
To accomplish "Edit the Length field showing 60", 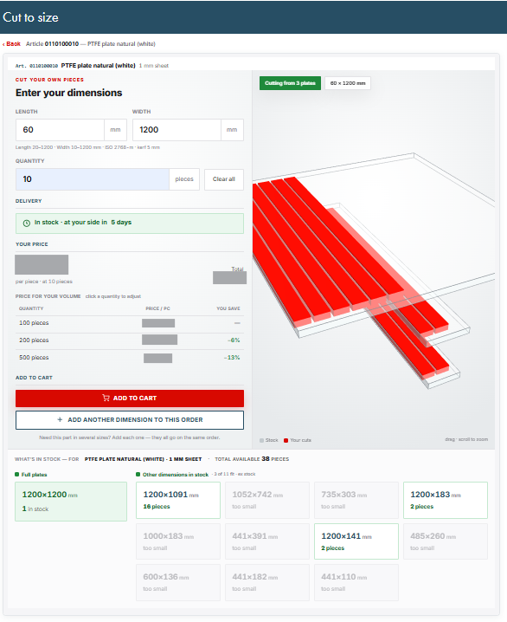I will click(x=60, y=130).
